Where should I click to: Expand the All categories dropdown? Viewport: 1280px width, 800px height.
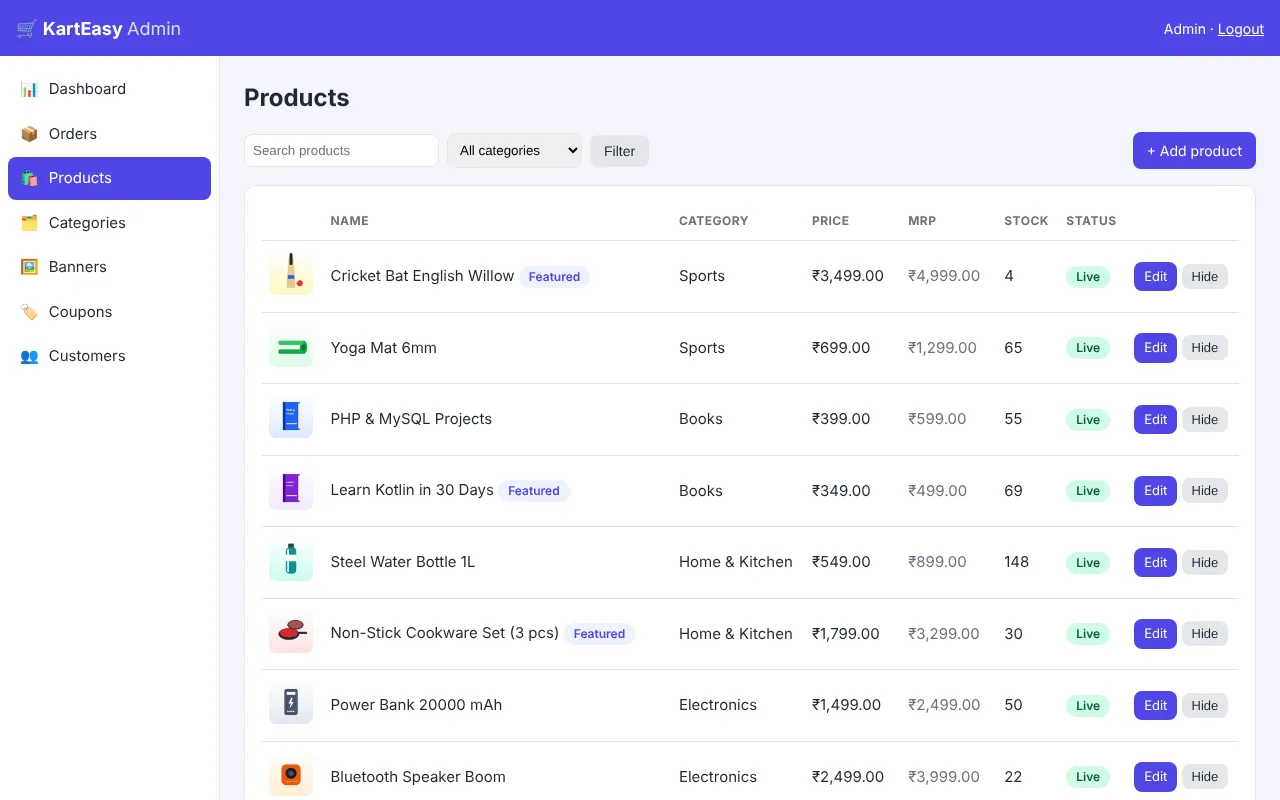tap(514, 151)
